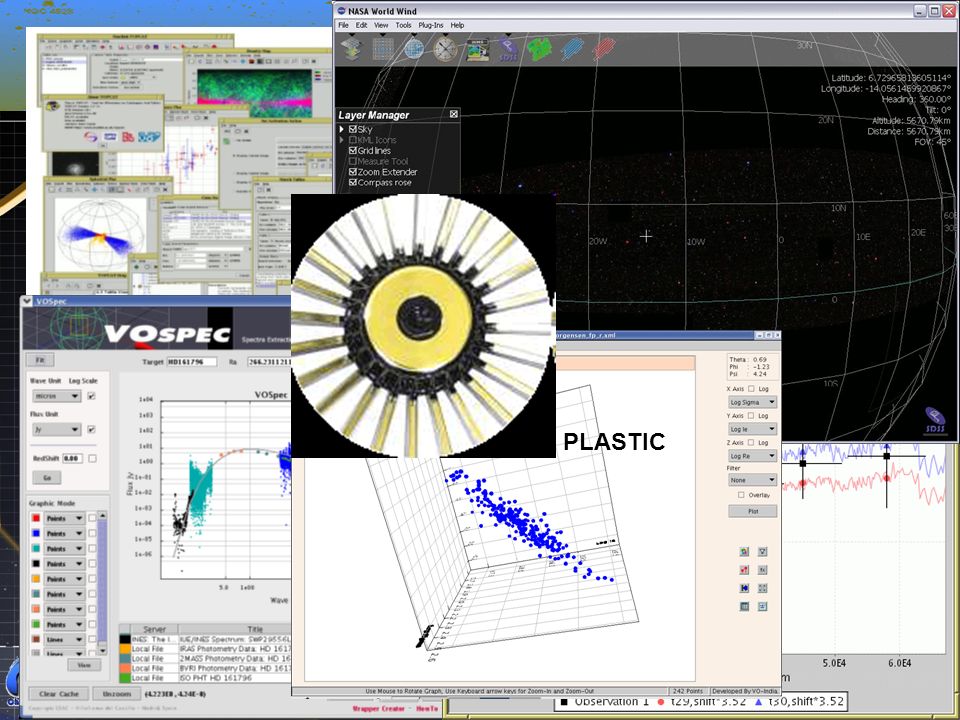Open the Filter None dropdown
Screen dimensions: 960x720
[752, 480]
